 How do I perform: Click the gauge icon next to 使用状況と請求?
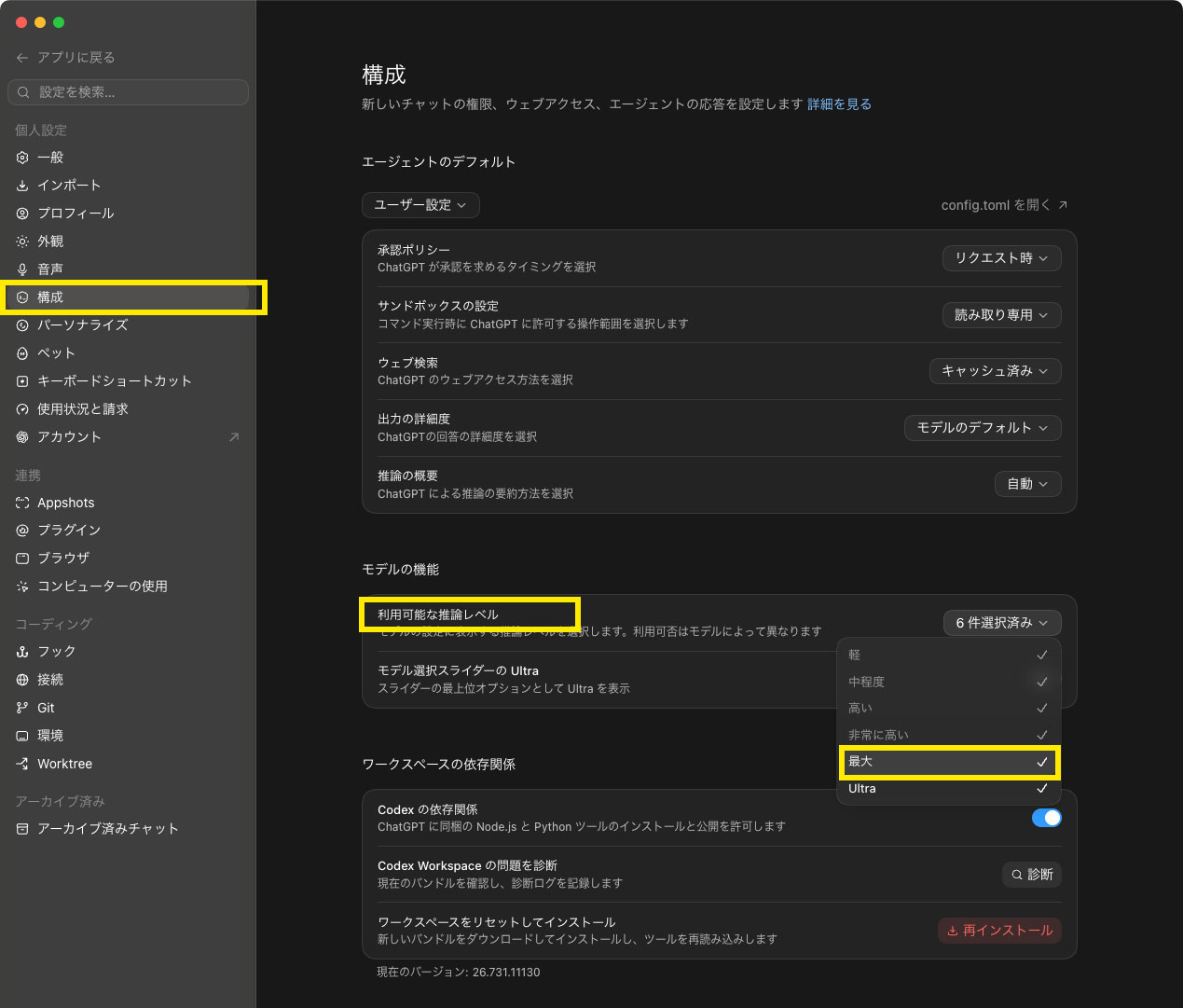[22, 409]
